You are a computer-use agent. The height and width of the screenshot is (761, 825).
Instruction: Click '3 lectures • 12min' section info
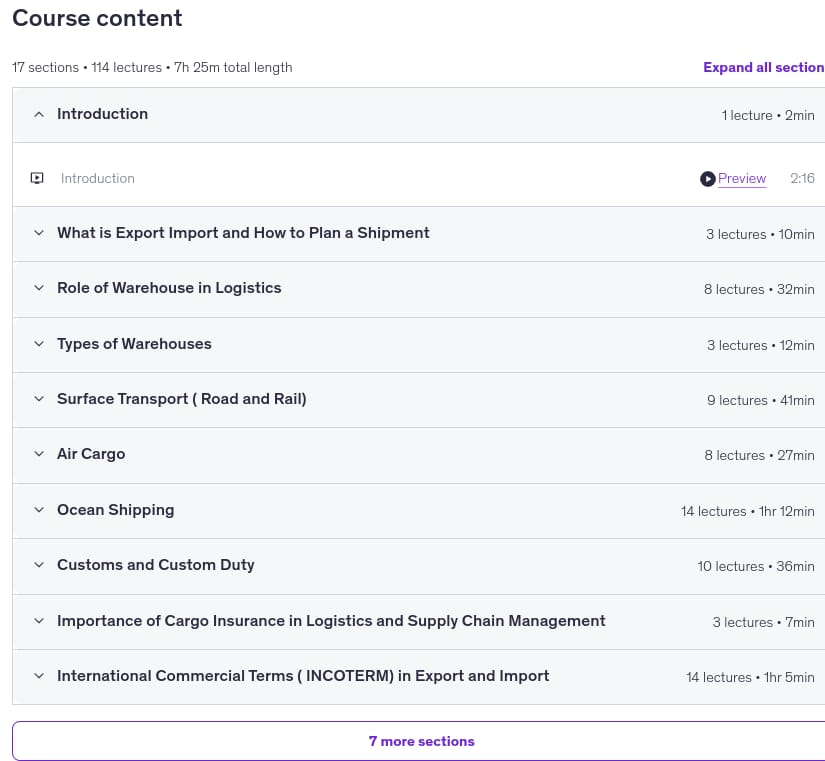(761, 345)
